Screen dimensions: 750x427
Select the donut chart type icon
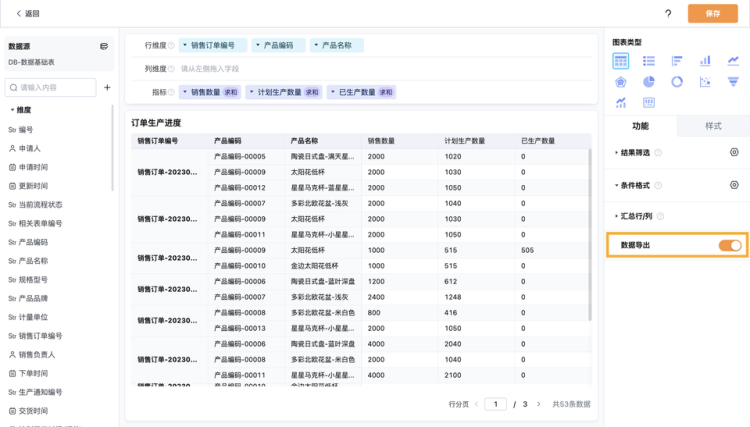point(677,82)
